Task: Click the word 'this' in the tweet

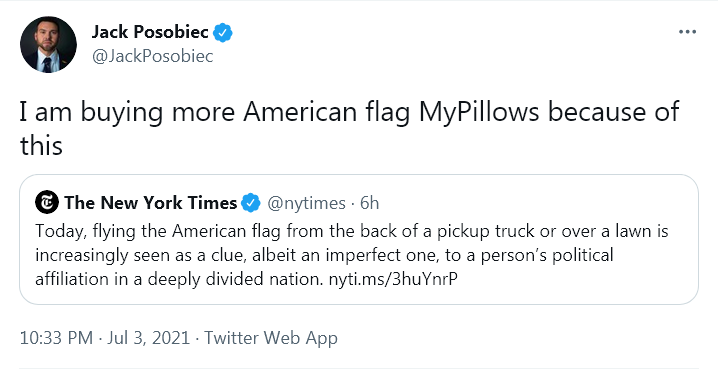Action: point(41,146)
